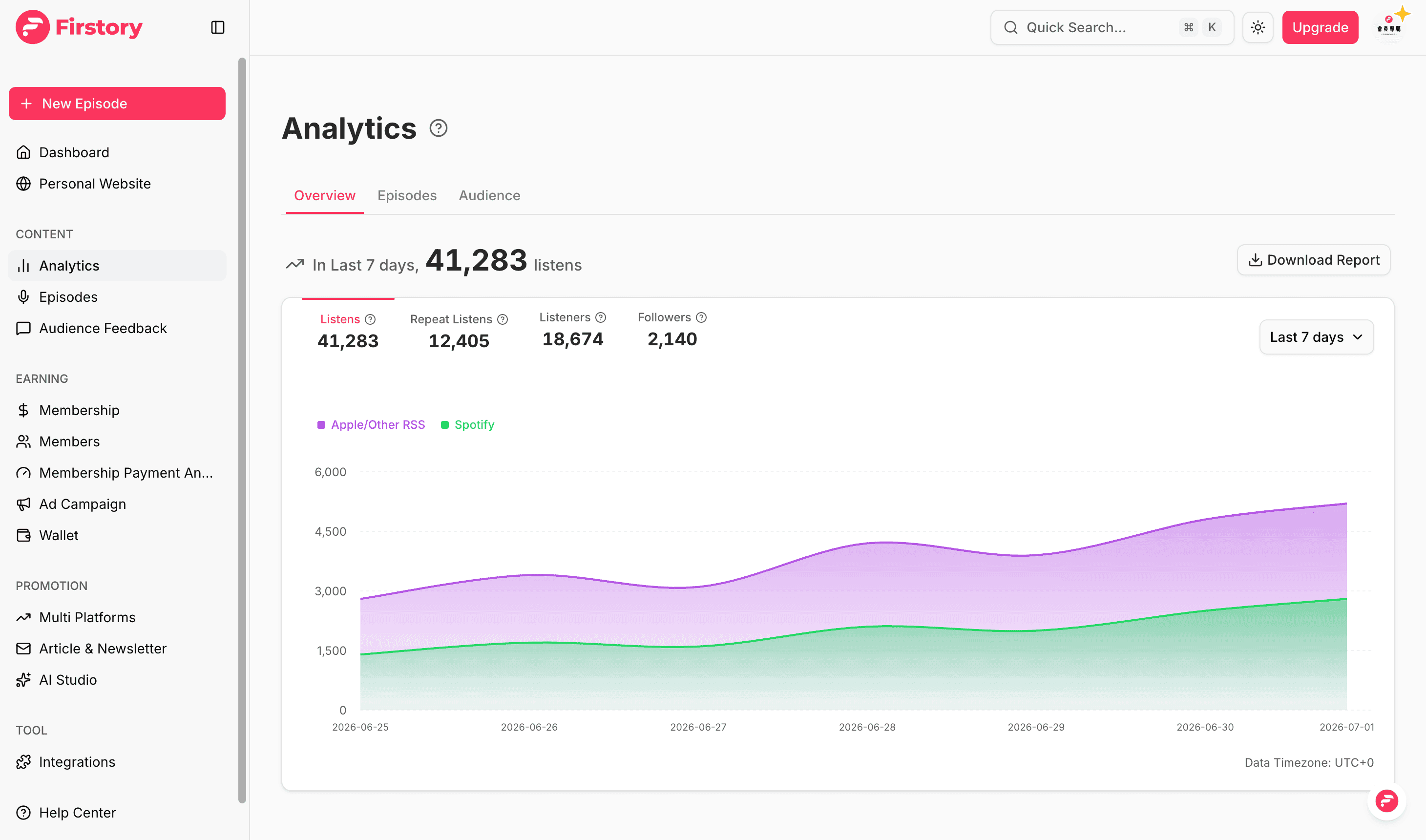Focus the Quick Search field

(1112, 27)
